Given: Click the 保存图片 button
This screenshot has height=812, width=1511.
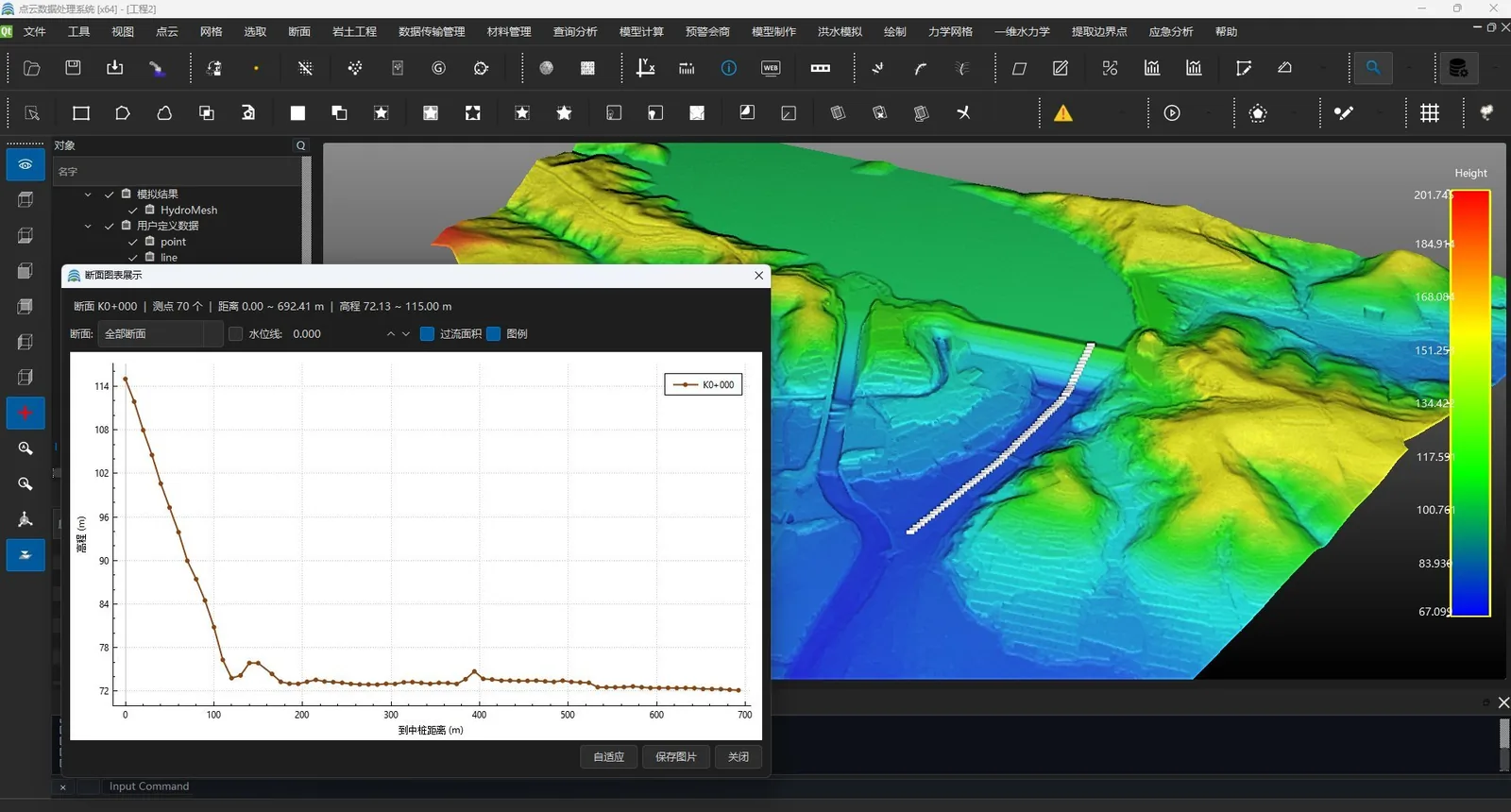Looking at the screenshot, I should coord(676,757).
